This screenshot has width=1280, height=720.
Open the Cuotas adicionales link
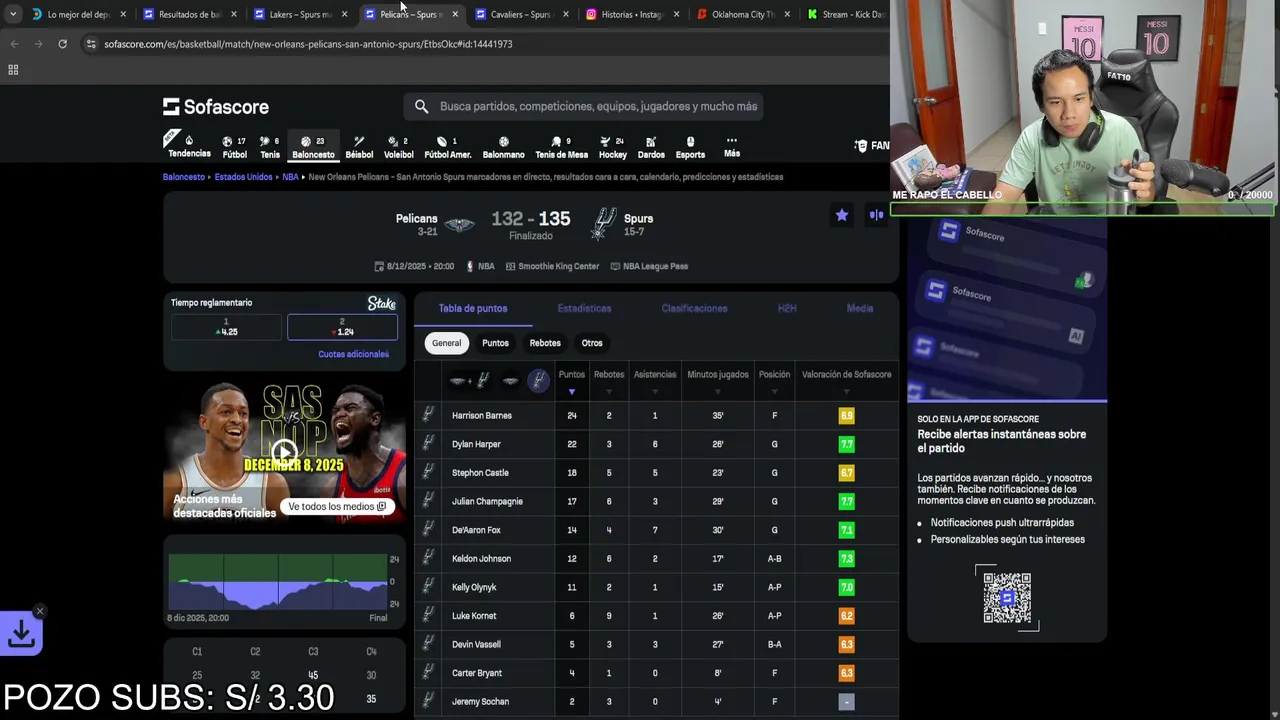pos(353,354)
